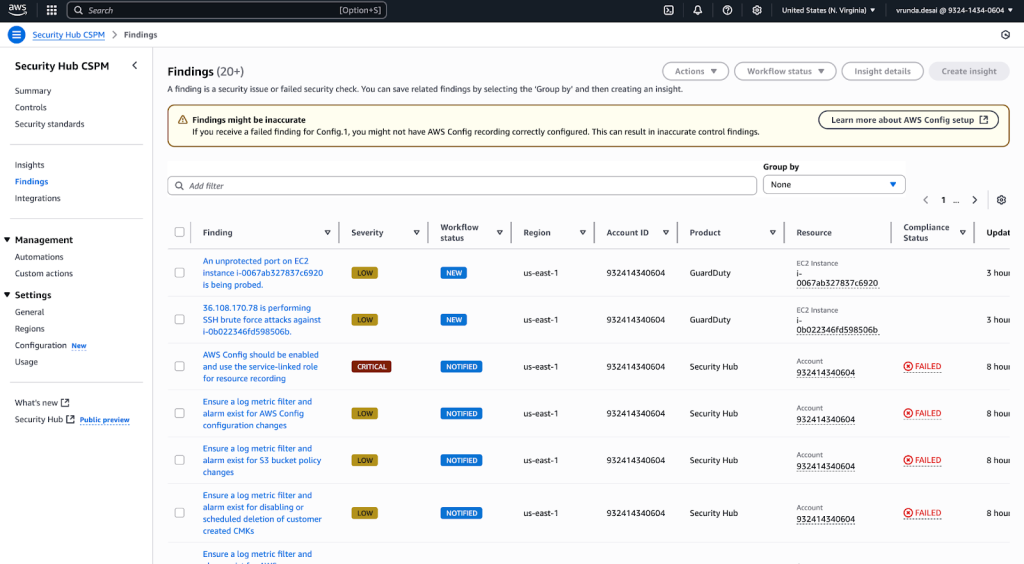The image size is (1024, 564).
Task: Sort by the Finding column arrow
Action: pyautogui.click(x=327, y=233)
